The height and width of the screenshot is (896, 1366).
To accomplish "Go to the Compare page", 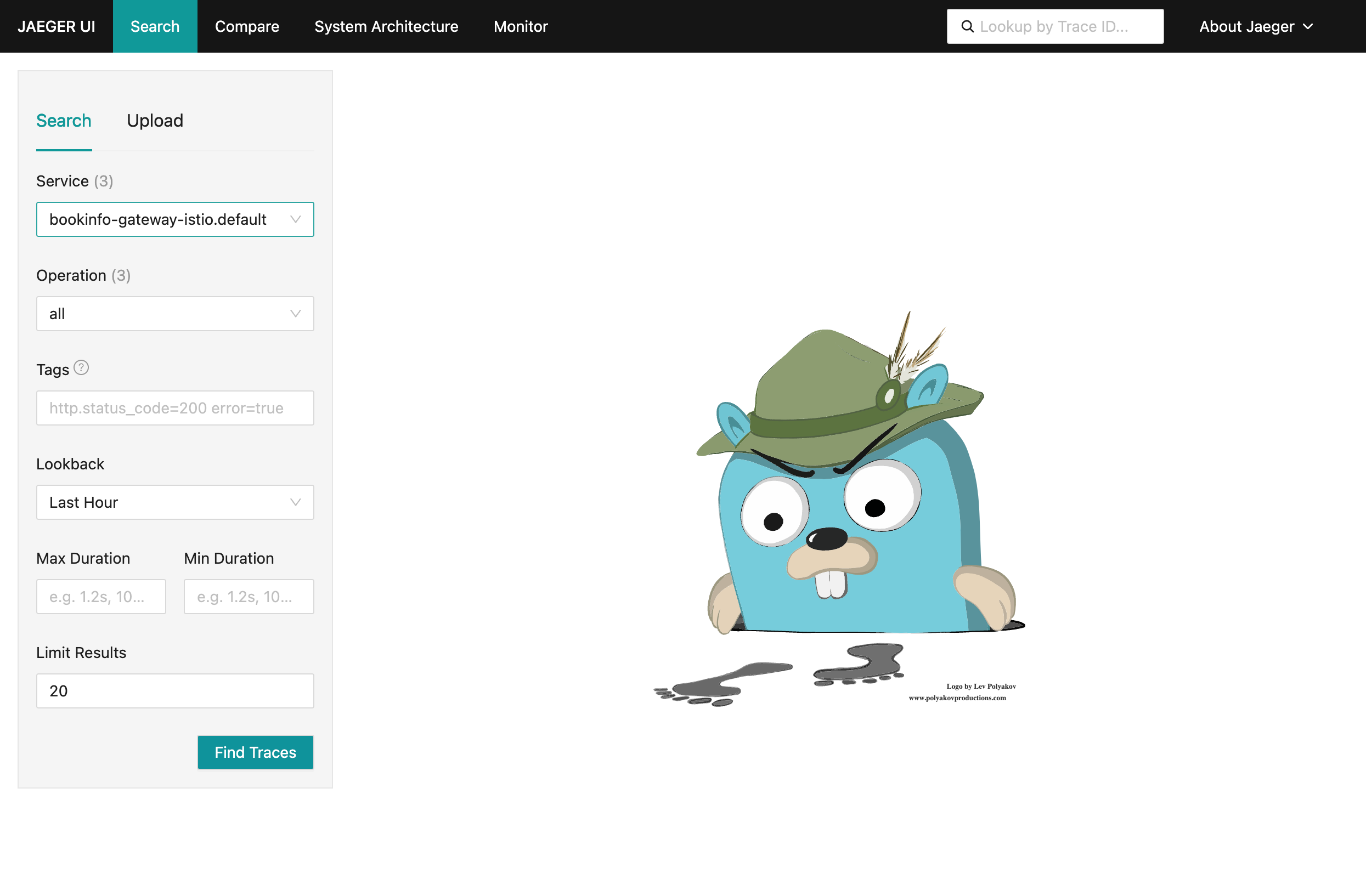I will (x=247, y=26).
